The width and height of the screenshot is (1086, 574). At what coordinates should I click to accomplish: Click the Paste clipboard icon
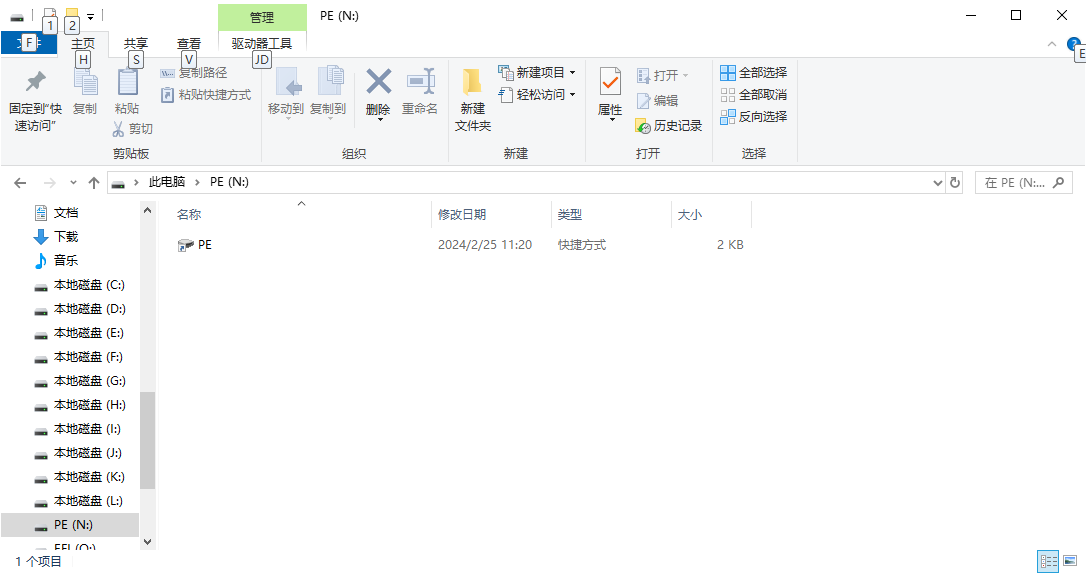(127, 83)
